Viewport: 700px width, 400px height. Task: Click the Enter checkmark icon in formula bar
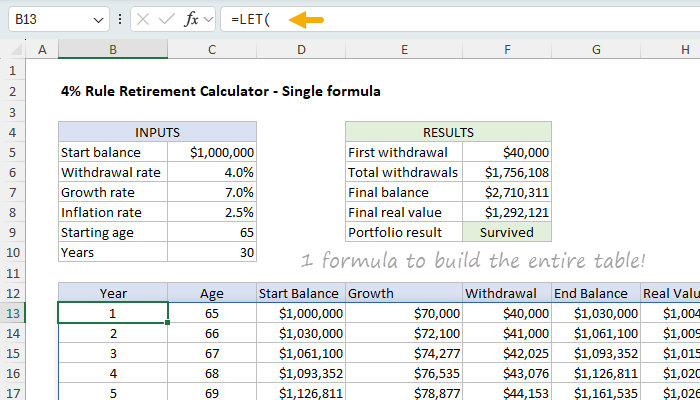pyautogui.click(x=167, y=20)
